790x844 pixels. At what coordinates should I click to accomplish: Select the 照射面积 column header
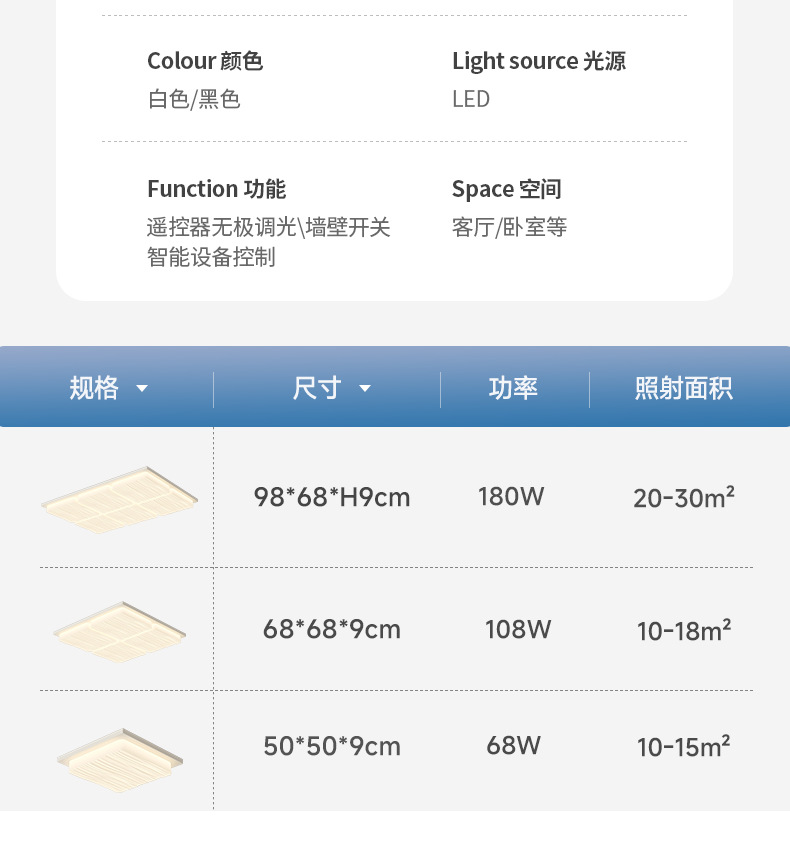tap(684, 388)
